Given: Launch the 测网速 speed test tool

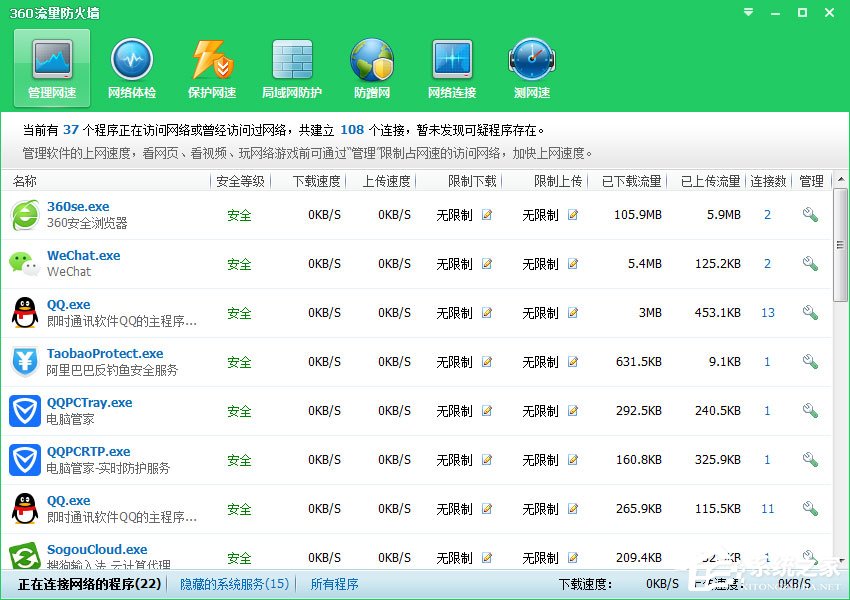Looking at the screenshot, I should (531, 66).
